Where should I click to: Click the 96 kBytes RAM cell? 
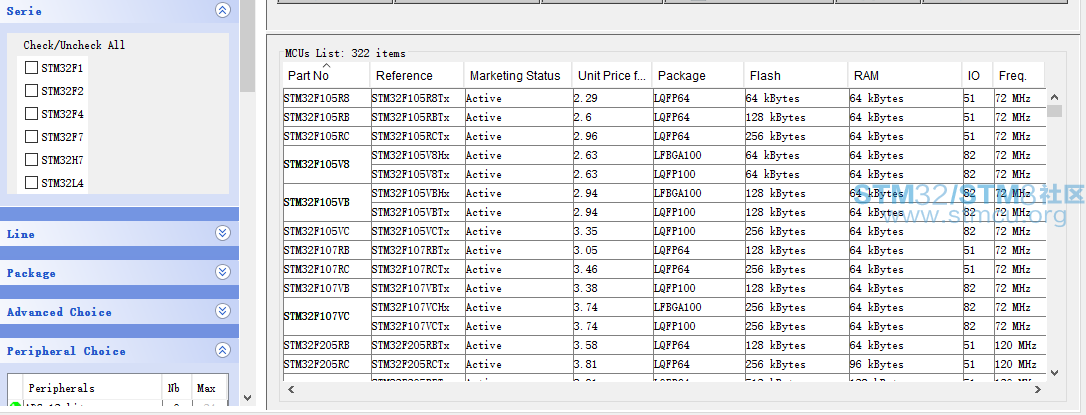click(x=905, y=364)
